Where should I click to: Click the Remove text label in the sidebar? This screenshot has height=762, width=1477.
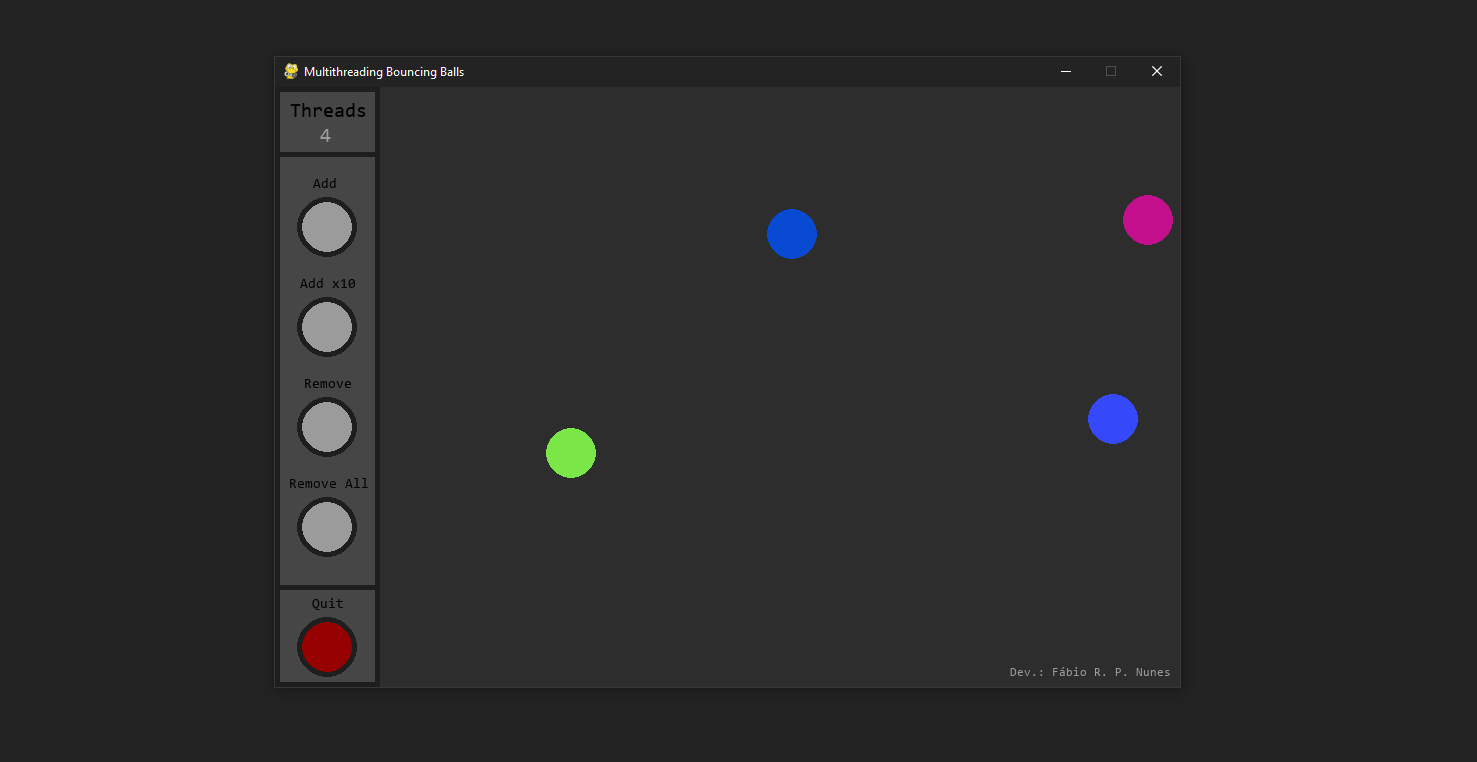pyautogui.click(x=327, y=383)
